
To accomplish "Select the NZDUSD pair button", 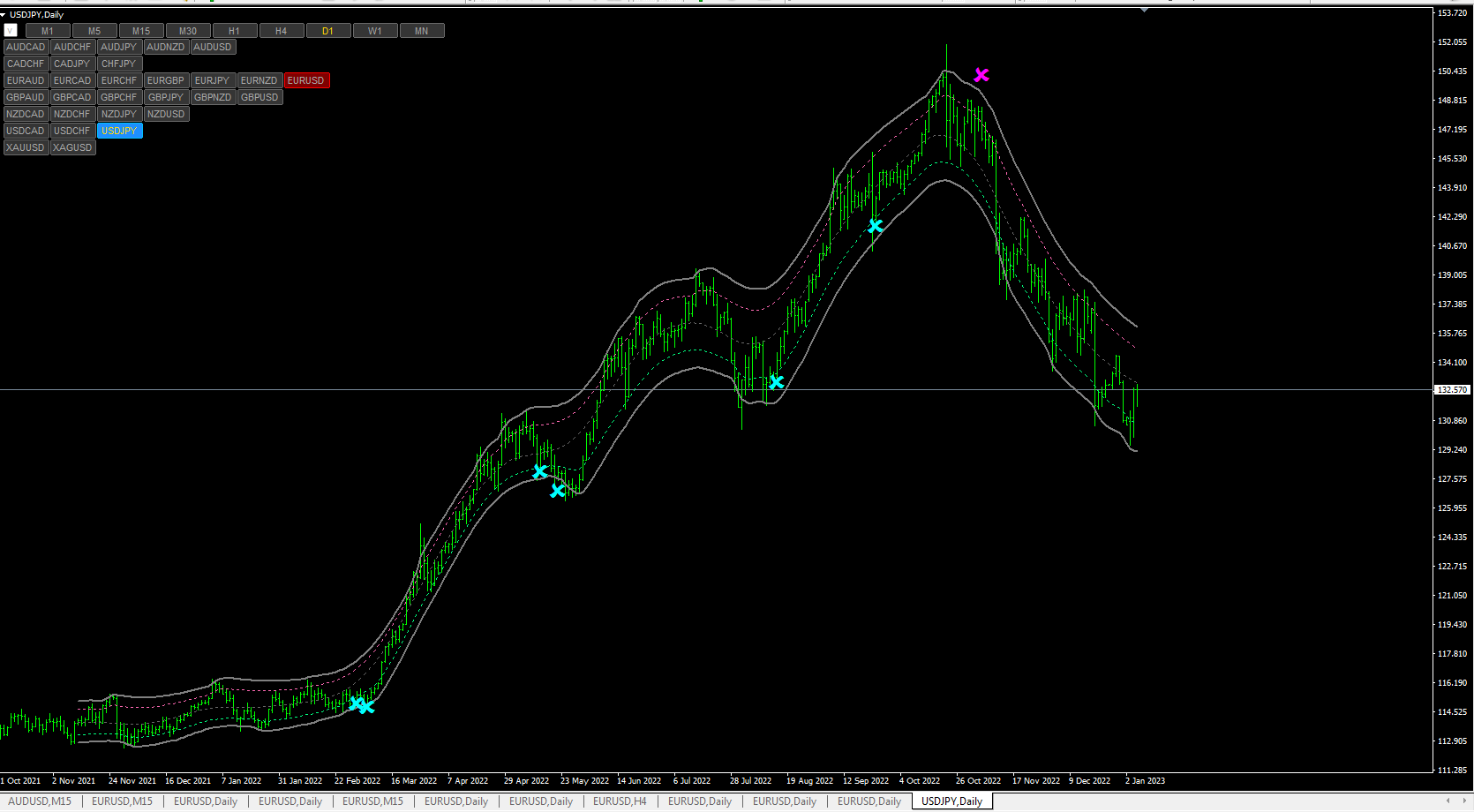I will (x=166, y=114).
